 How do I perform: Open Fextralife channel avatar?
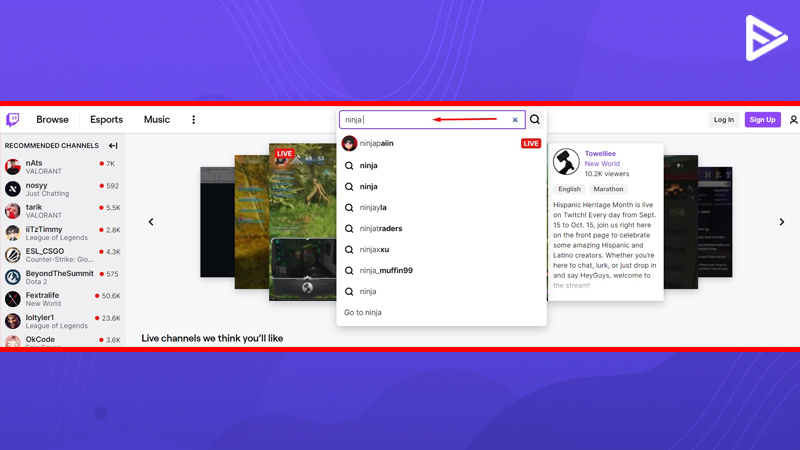13,298
